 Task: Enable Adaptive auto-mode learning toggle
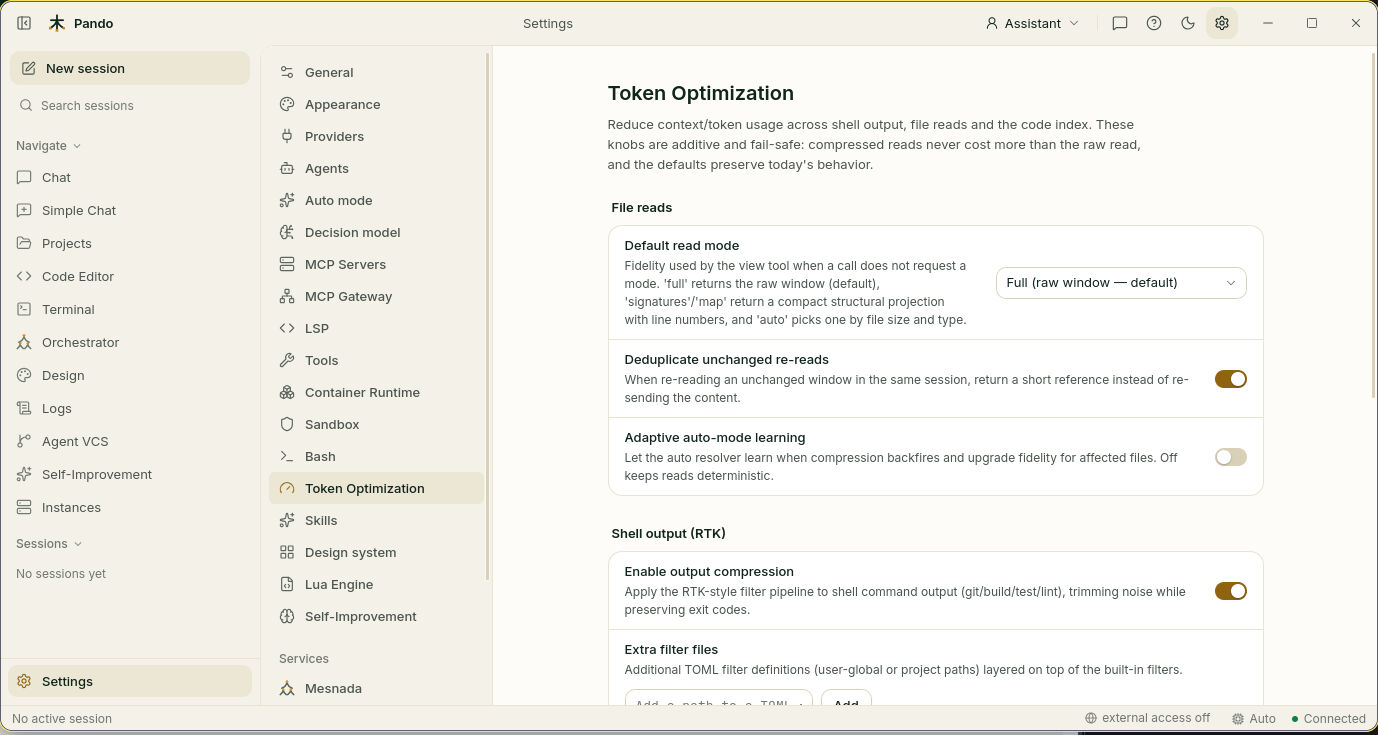tap(1231, 457)
